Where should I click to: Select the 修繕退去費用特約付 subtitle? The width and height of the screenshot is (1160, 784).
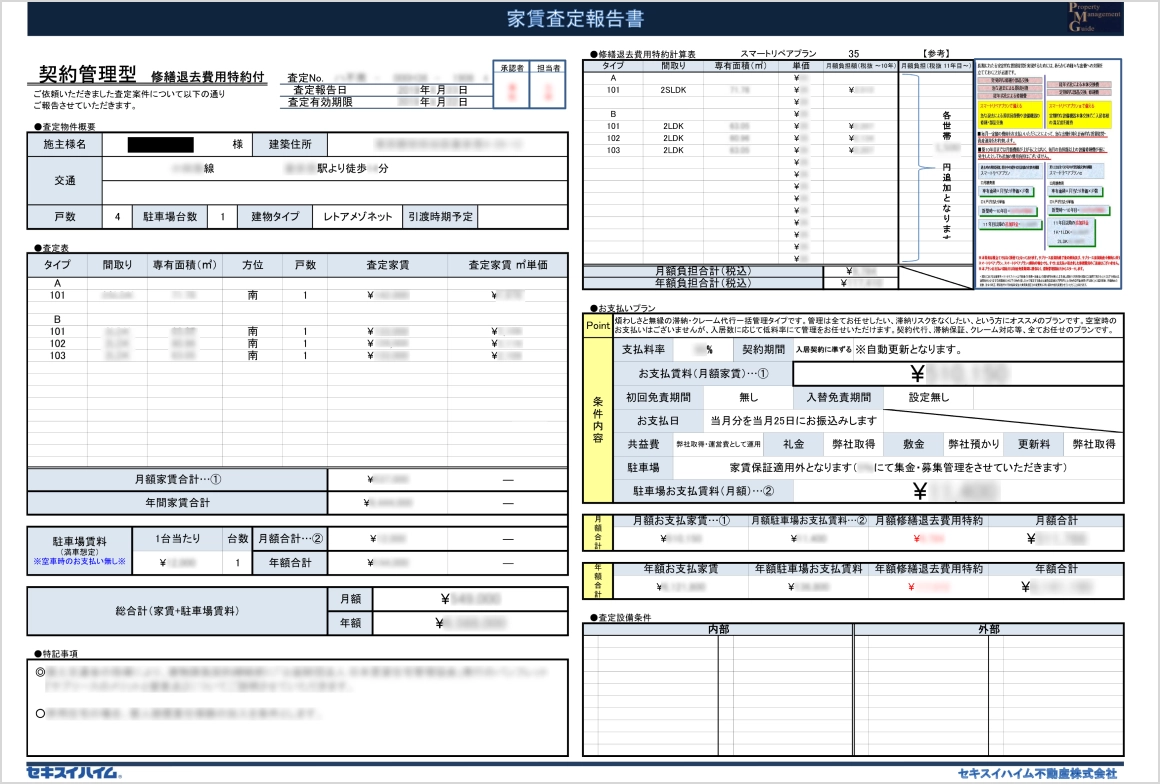pyautogui.click(x=208, y=77)
